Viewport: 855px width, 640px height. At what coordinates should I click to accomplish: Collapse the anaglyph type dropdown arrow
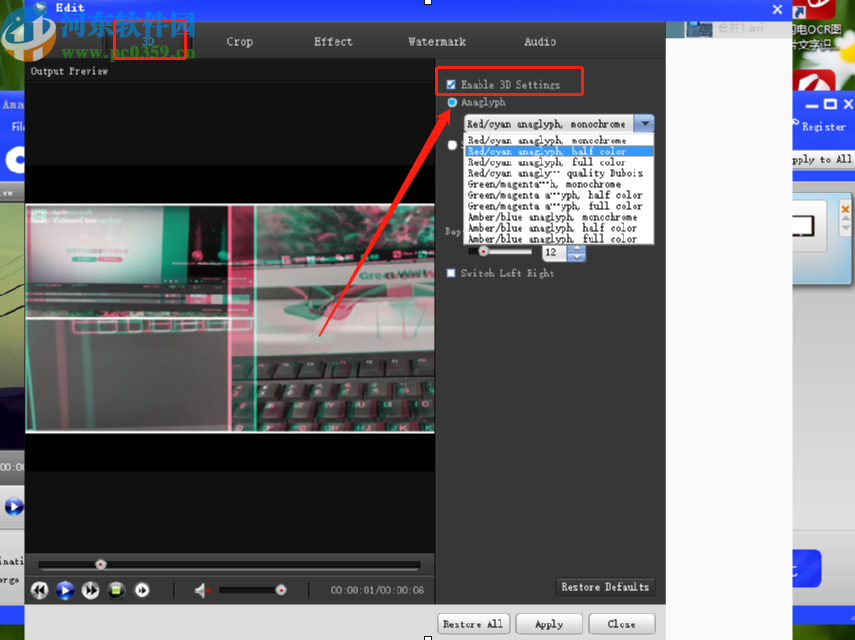pos(645,124)
